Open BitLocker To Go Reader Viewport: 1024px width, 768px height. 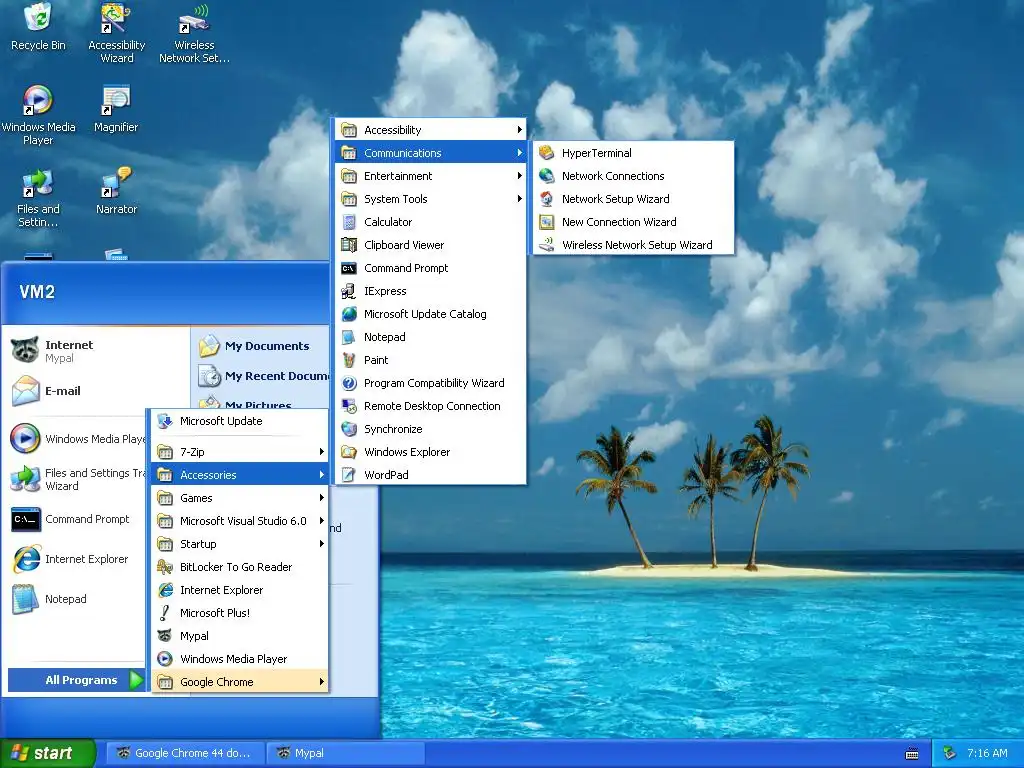(x=240, y=567)
